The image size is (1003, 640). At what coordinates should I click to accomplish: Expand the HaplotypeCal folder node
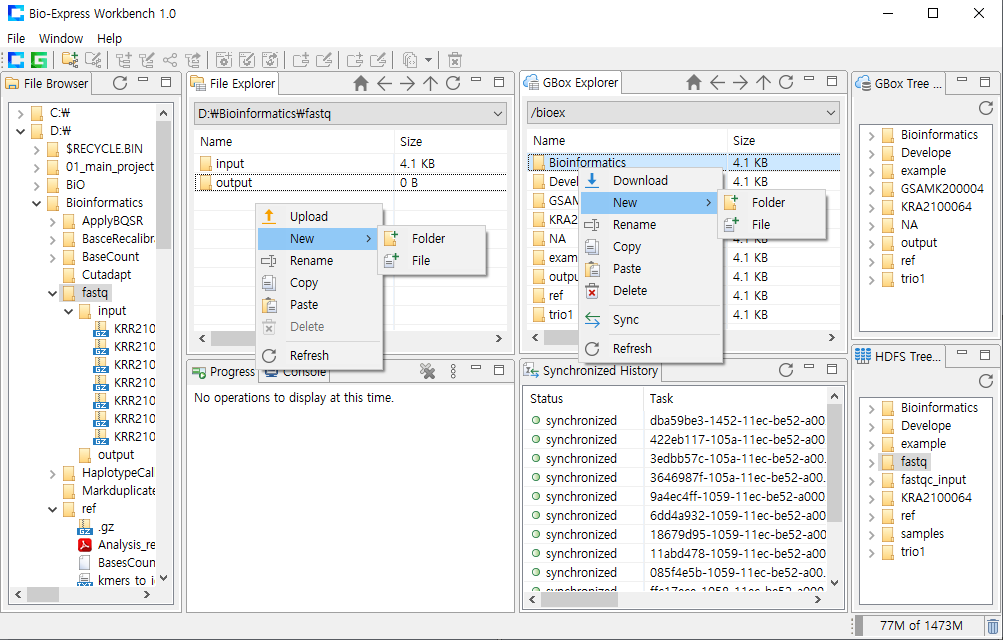52,473
